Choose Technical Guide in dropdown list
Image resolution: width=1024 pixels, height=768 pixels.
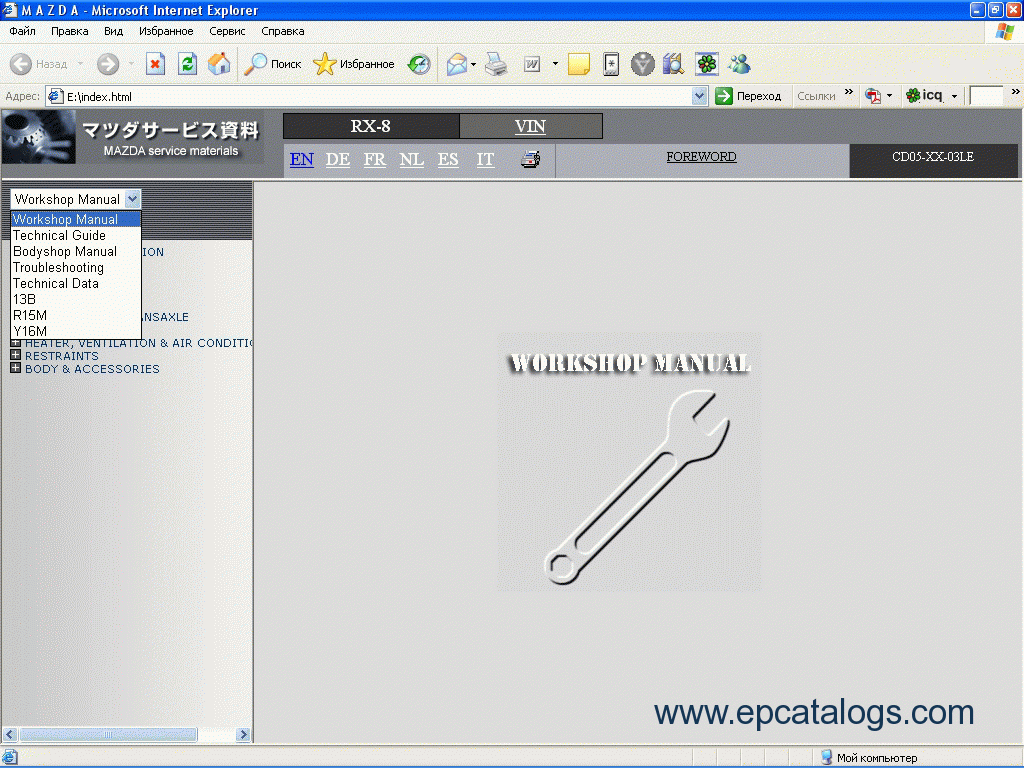click(x=76, y=235)
